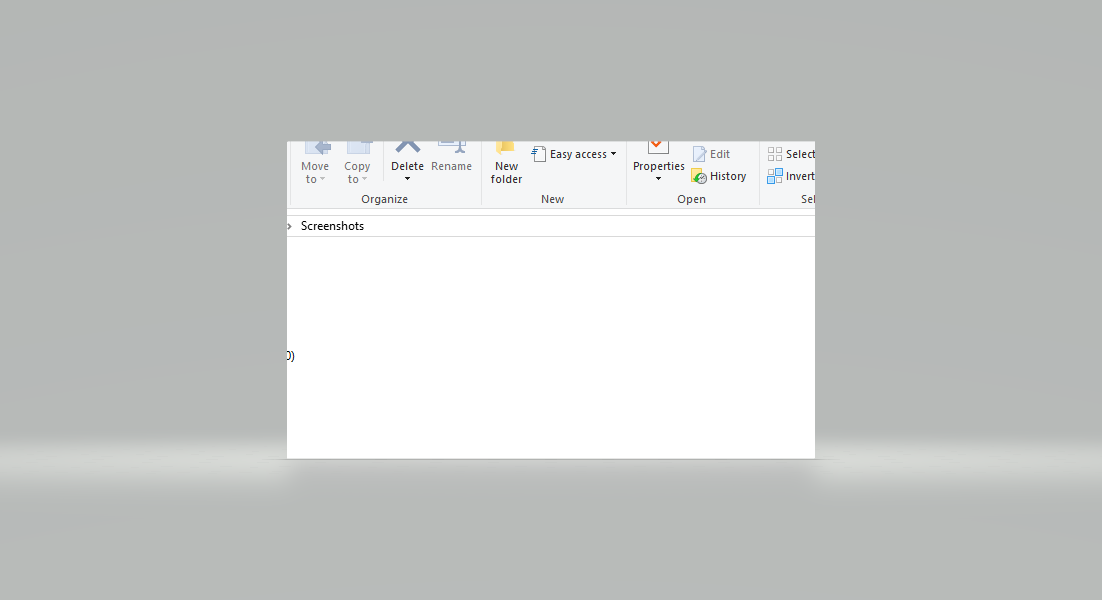Click the red X Delete icon
Viewport: 1102px width, 600px height.
click(x=407, y=147)
